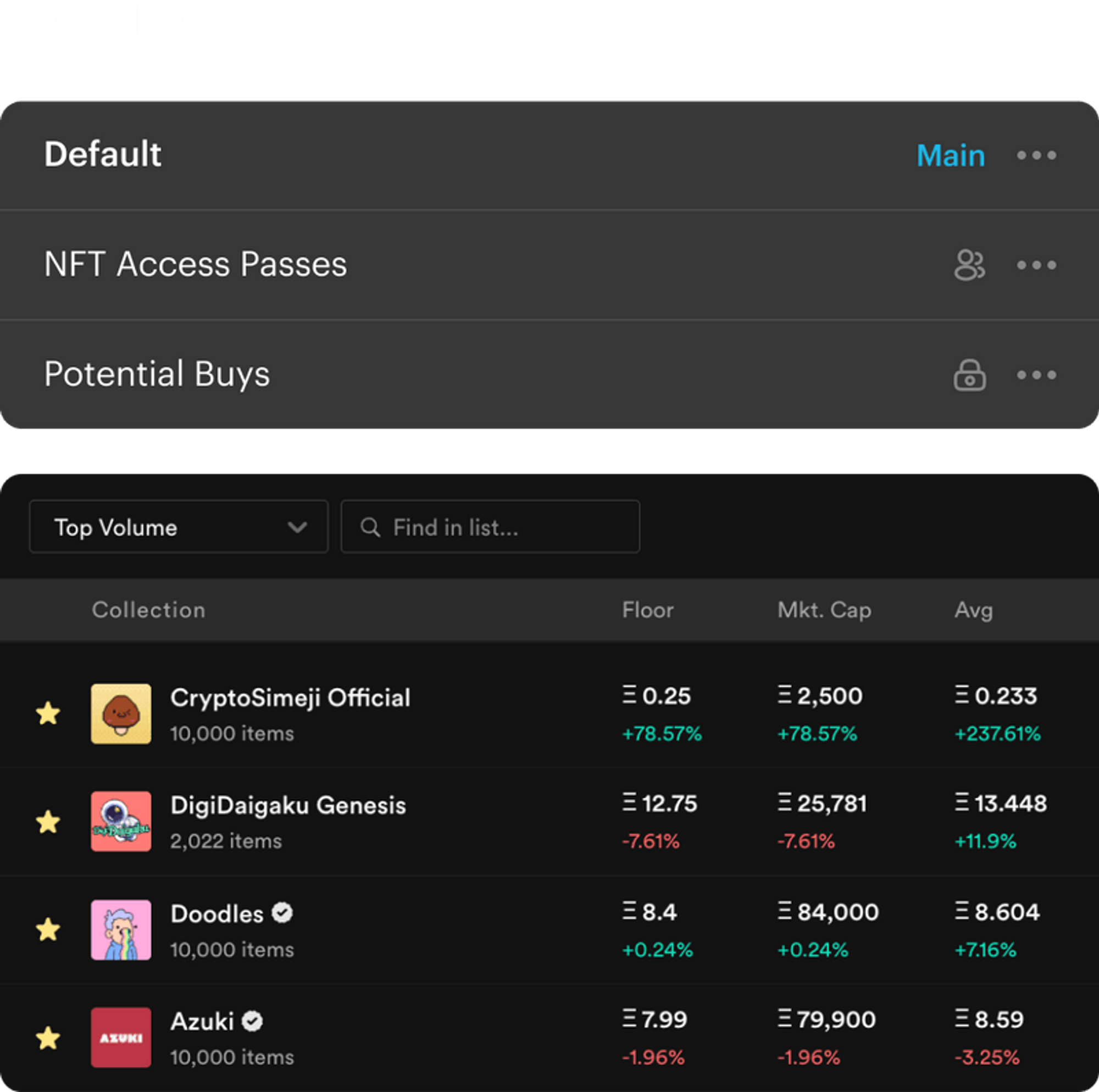
Task: Select the Potential Buys list
Action: (157, 374)
